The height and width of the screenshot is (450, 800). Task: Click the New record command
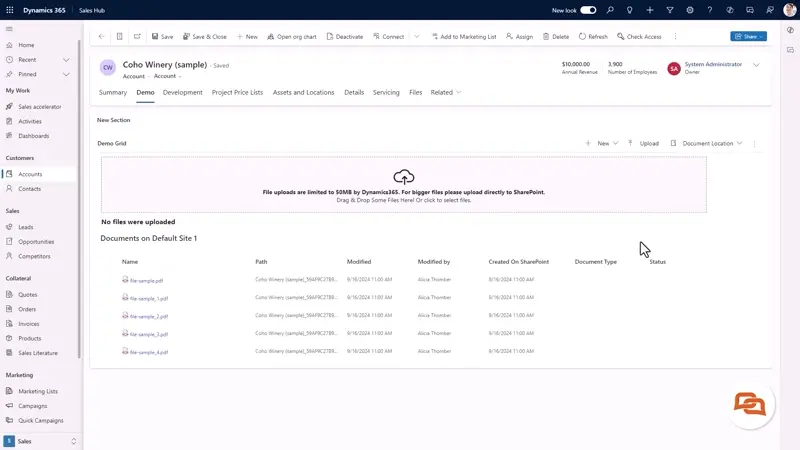(x=247, y=37)
